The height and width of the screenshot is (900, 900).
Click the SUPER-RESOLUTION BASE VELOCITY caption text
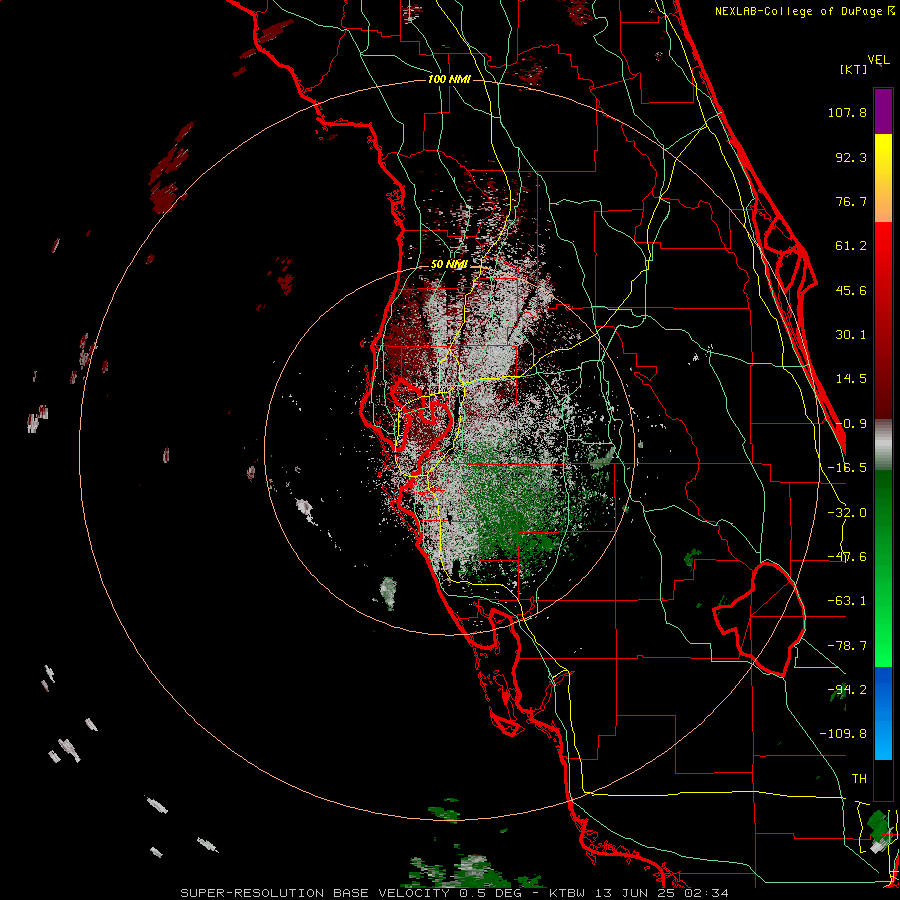point(317,893)
